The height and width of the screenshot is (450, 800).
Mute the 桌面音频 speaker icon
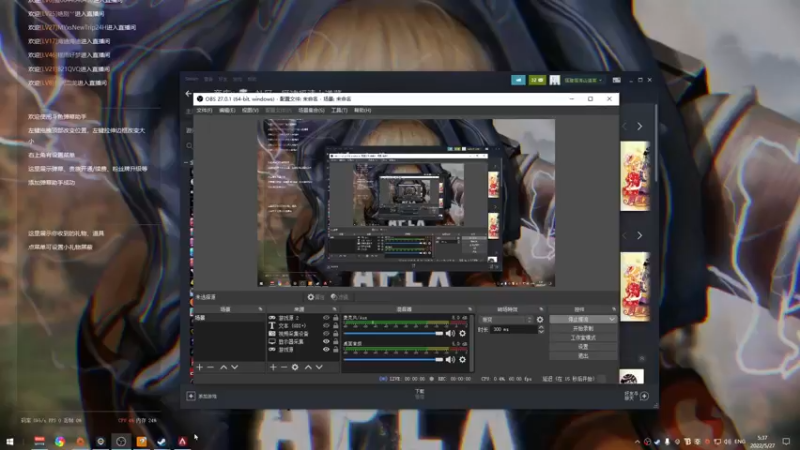click(450, 360)
